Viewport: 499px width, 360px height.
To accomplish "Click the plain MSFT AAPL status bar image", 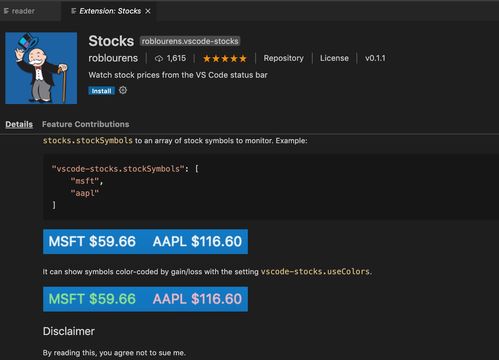I will (x=145, y=241).
